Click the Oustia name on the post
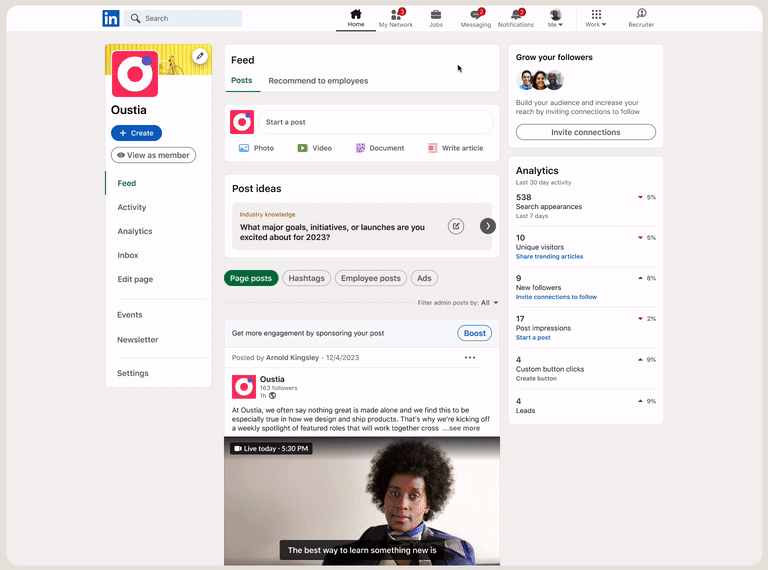The height and width of the screenshot is (570, 768). pos(272,379)
